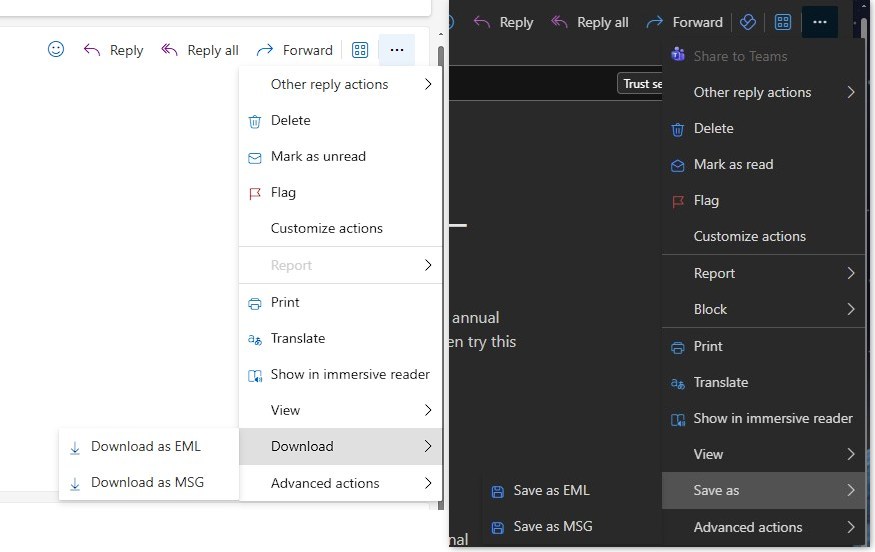This screenshot has height=552, width=875.
Task: Click the Trust sender button in dark window
Action: (x=640, y=84)
